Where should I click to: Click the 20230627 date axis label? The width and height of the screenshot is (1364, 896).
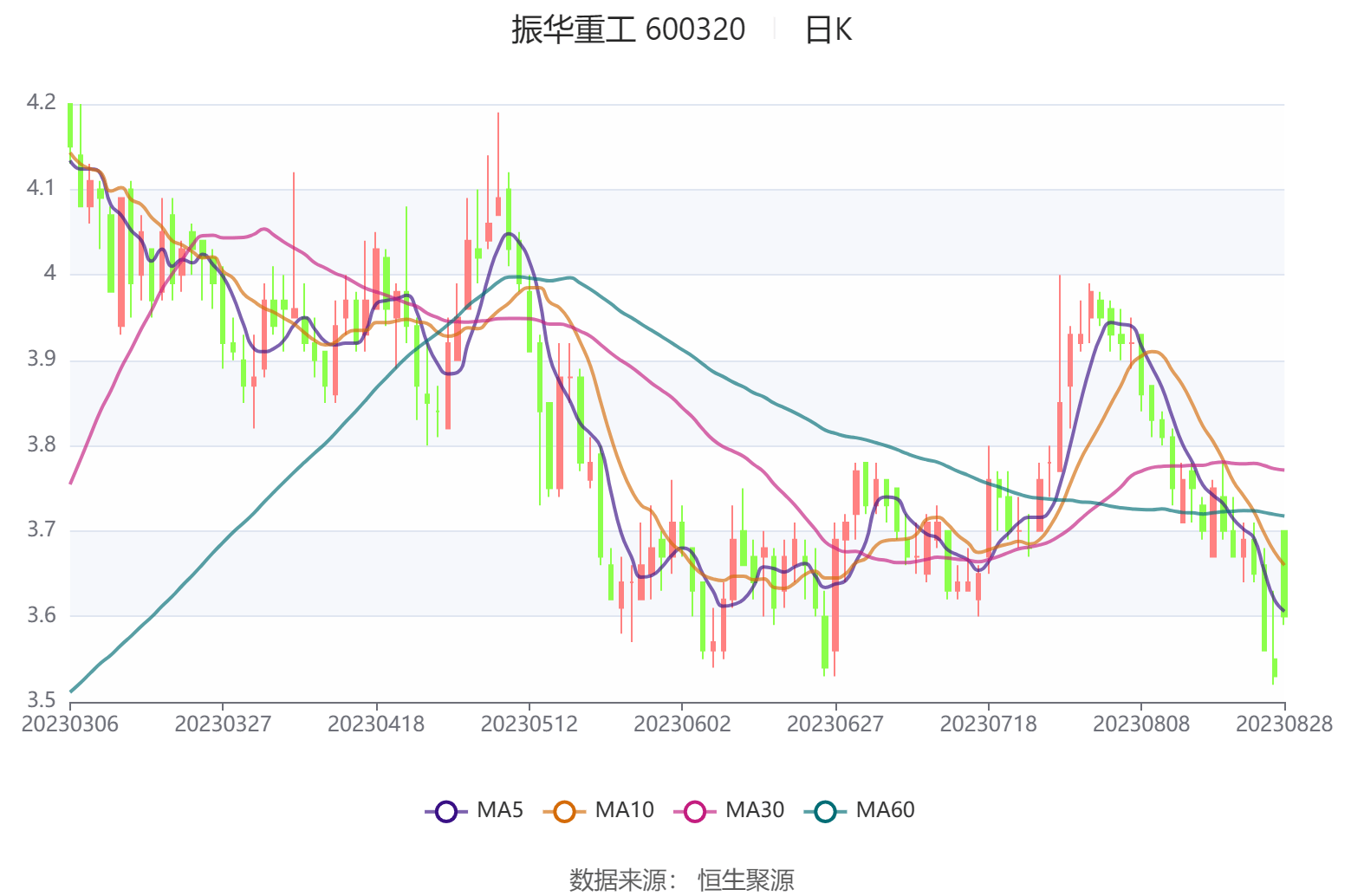coord(835,724)
